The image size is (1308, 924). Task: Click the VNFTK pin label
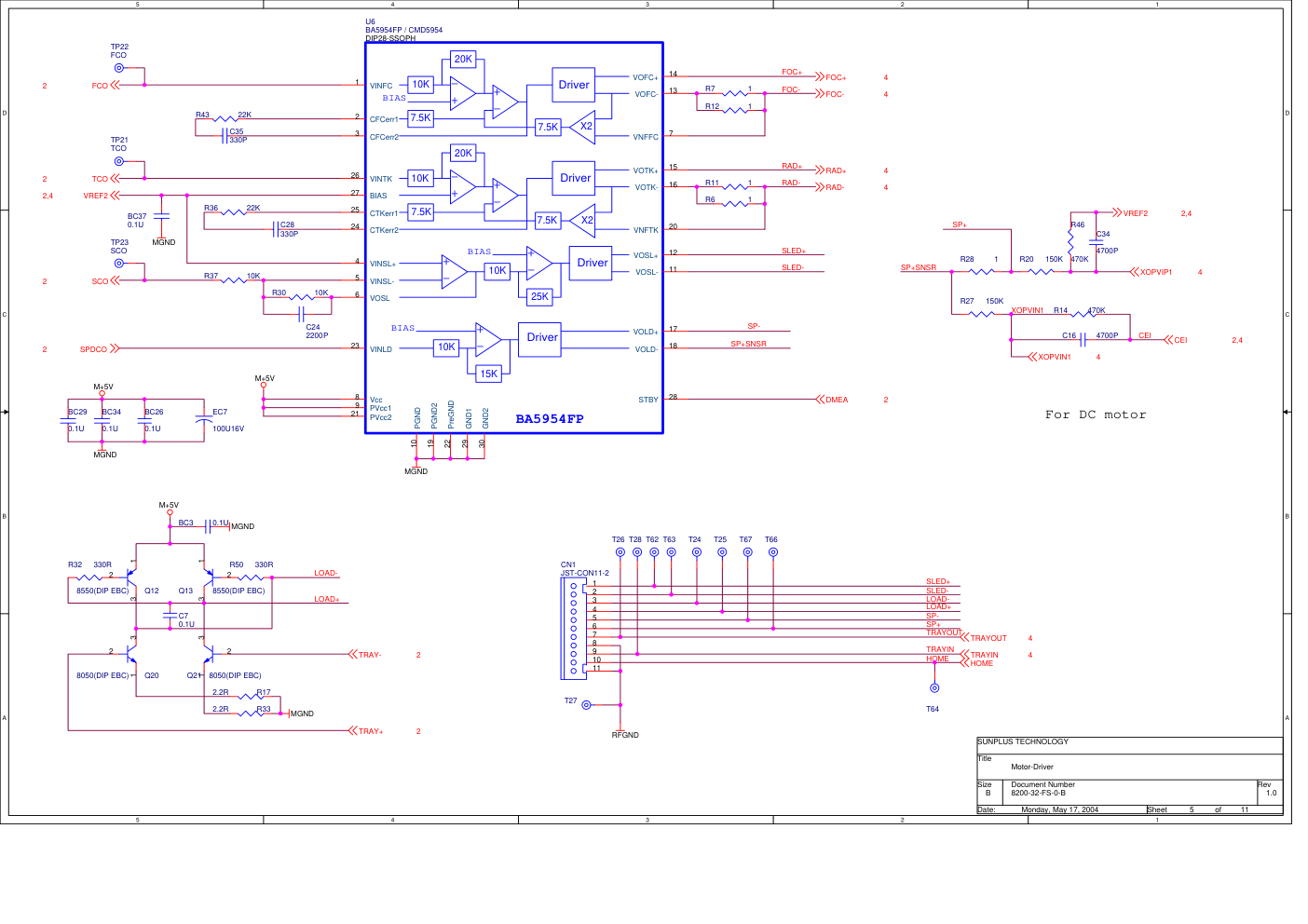coord(646,230)
